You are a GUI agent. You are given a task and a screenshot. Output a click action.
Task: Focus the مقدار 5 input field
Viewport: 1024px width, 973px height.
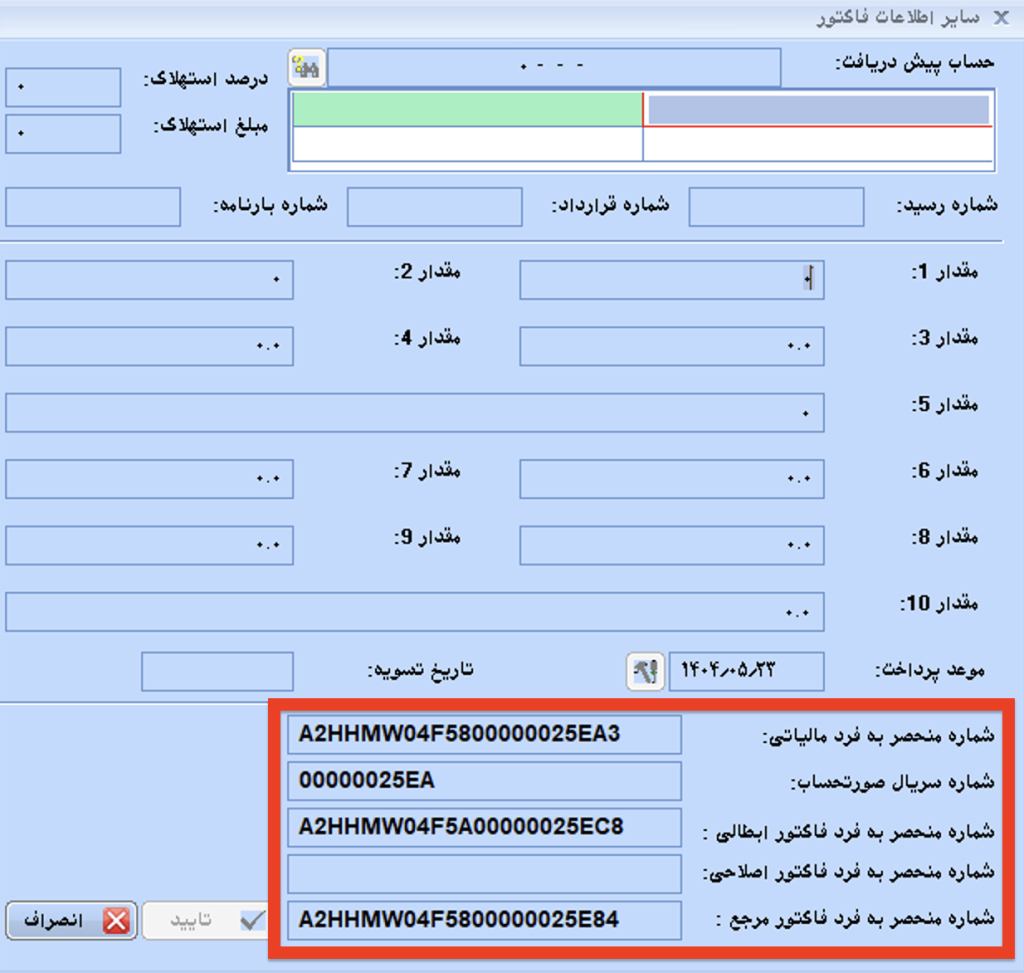pyautogui.click(x=415, y=413)
